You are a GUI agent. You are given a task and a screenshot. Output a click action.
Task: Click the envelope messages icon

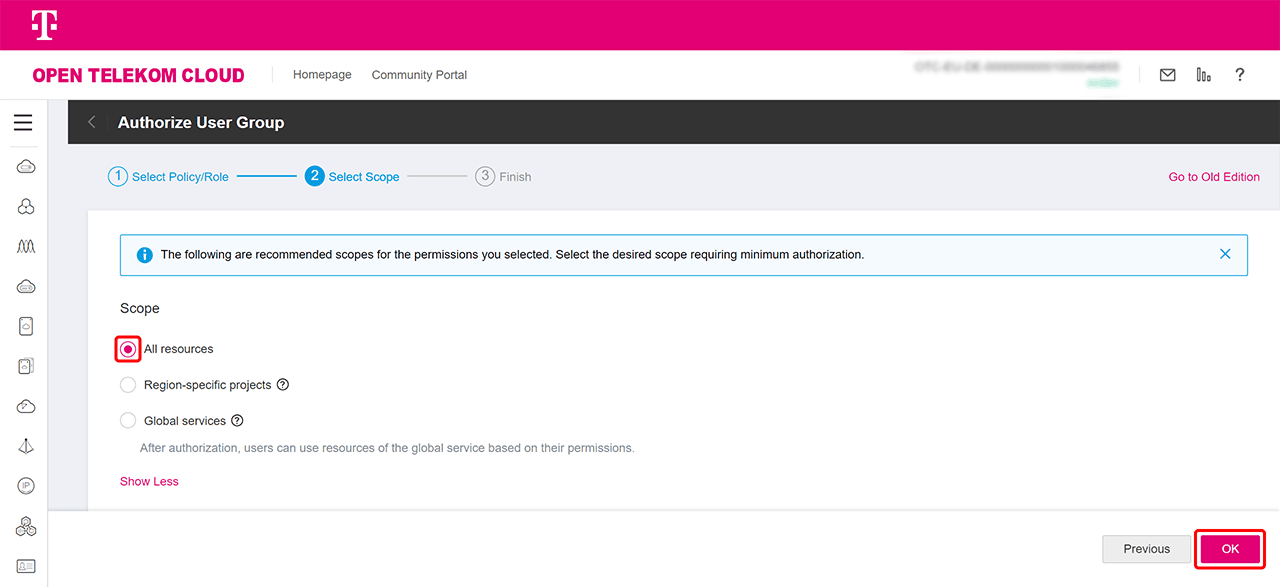[x=1167, y=75]
